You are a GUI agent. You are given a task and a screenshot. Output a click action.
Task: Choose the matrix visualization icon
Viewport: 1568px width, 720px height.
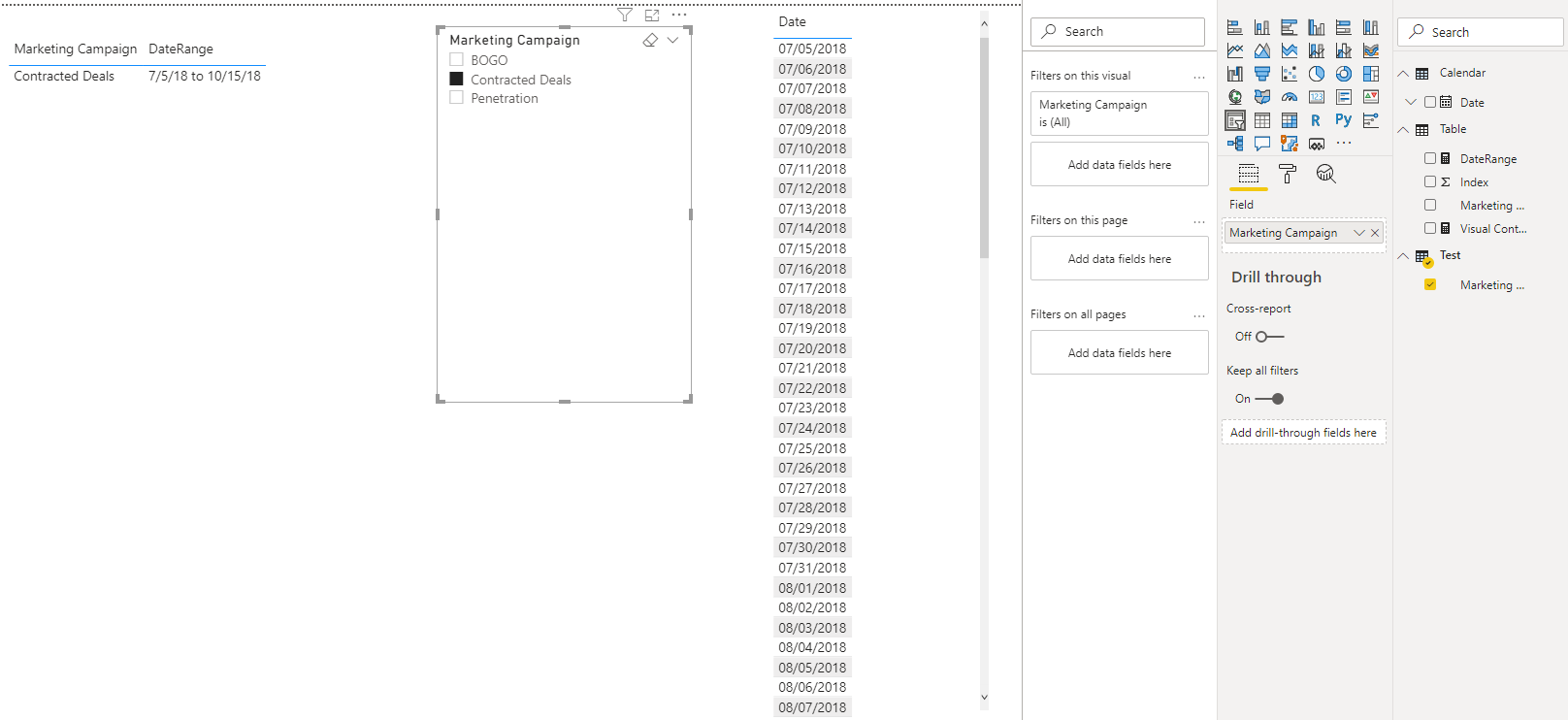click(1290, 120)
